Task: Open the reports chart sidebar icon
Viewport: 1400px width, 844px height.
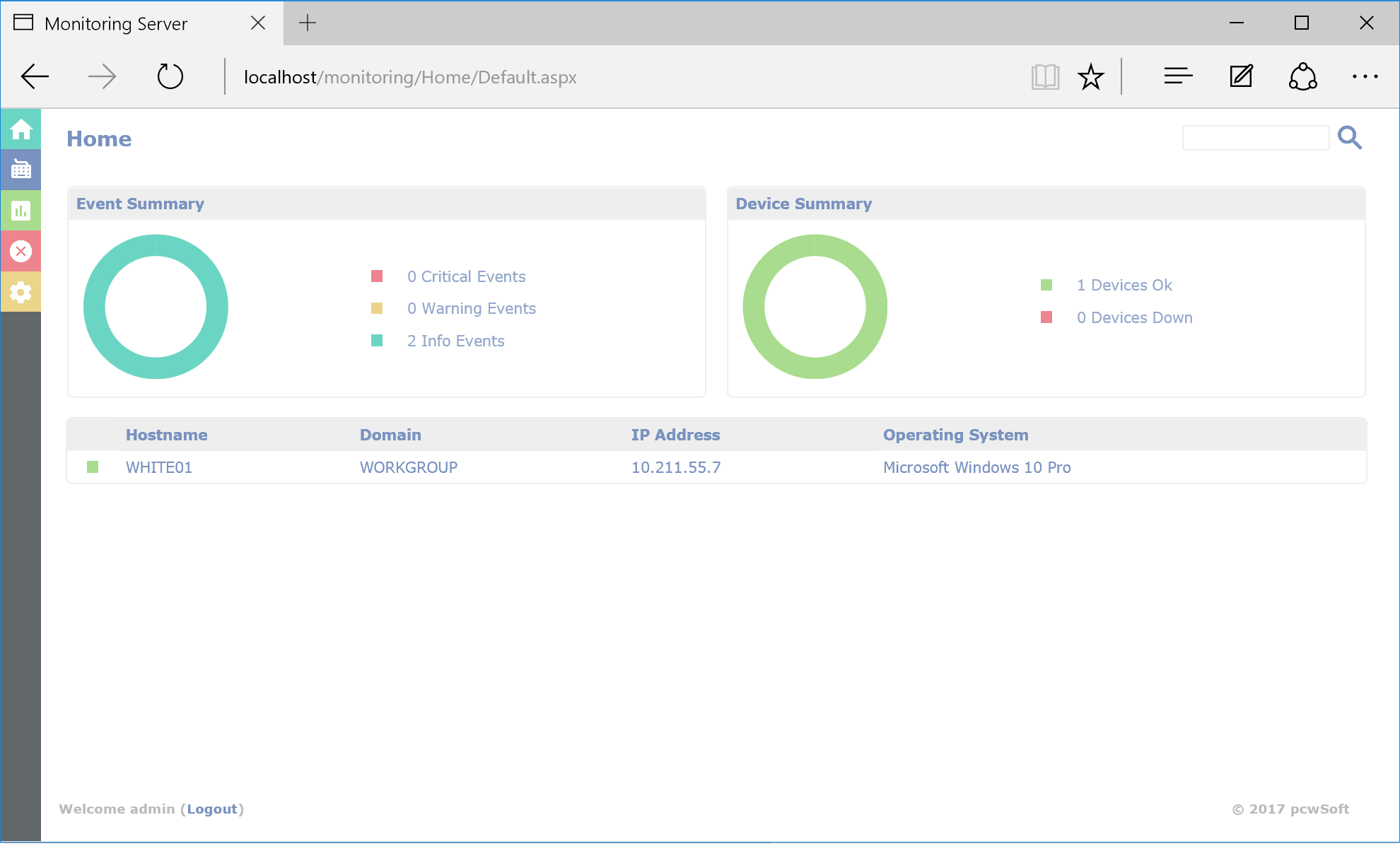Action: [x=21, y=211]
